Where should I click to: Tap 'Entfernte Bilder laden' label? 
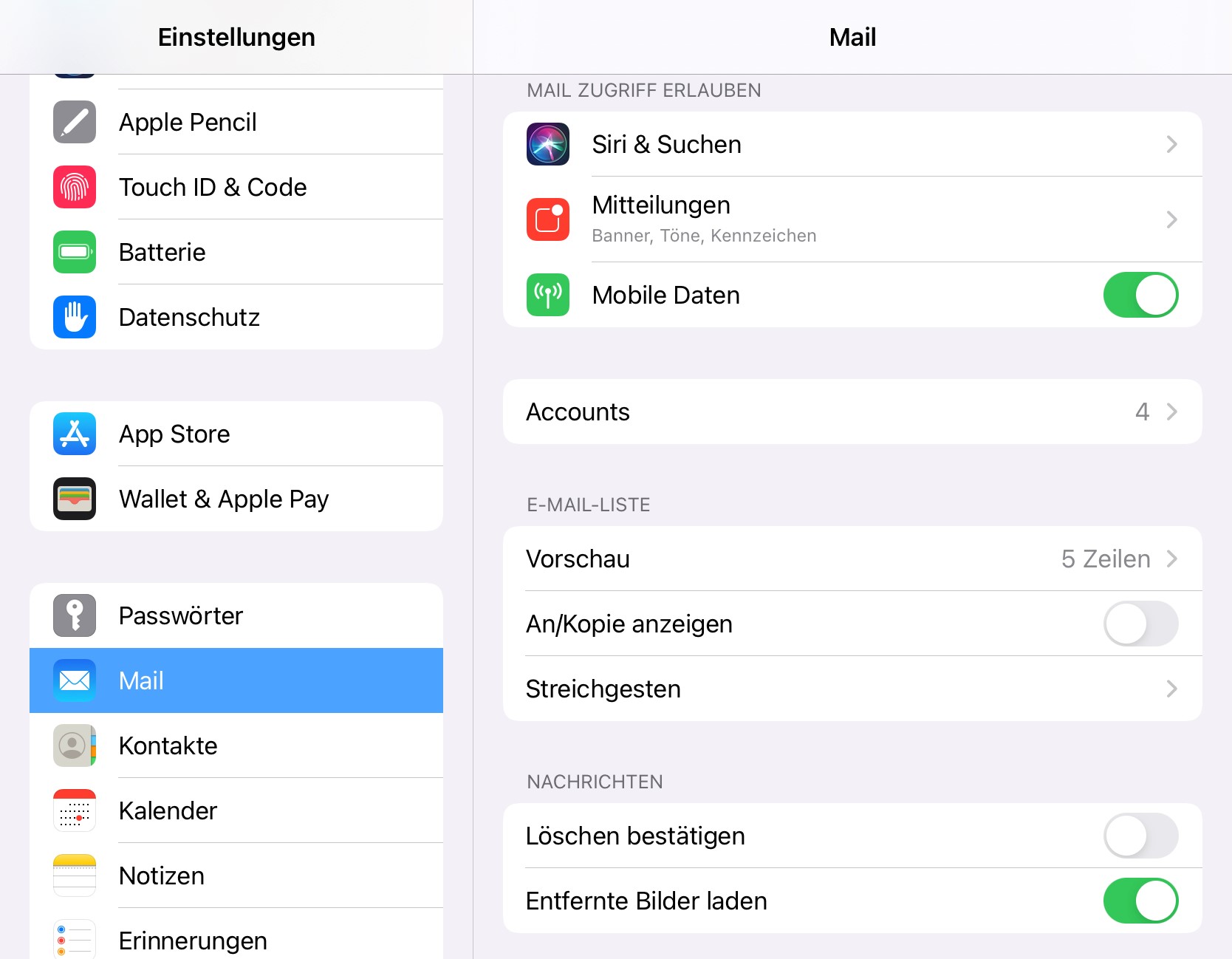646,901
